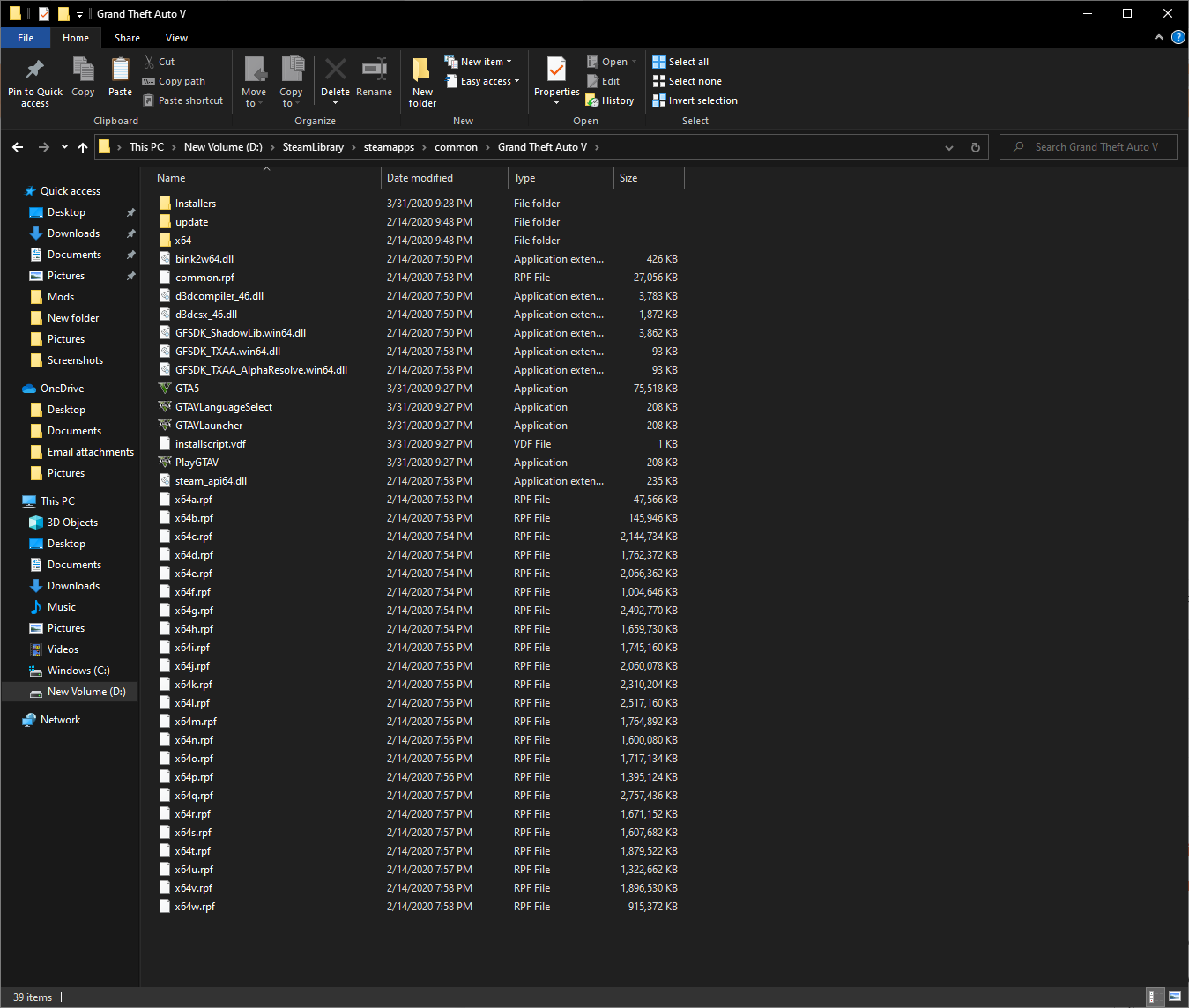Open the Move to dropdown

[x=254, y=82]
